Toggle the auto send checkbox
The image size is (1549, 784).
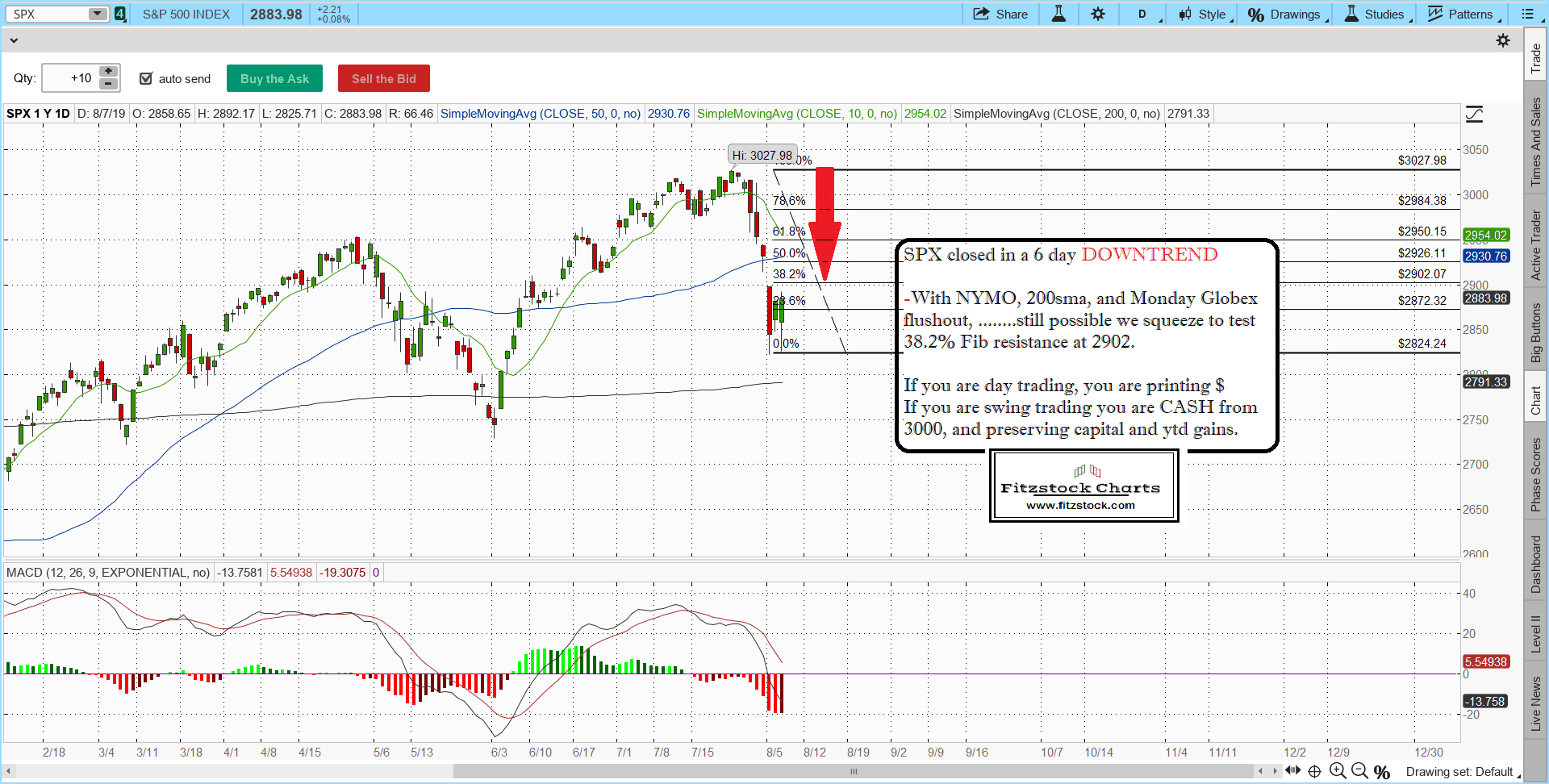coord(146,78)
